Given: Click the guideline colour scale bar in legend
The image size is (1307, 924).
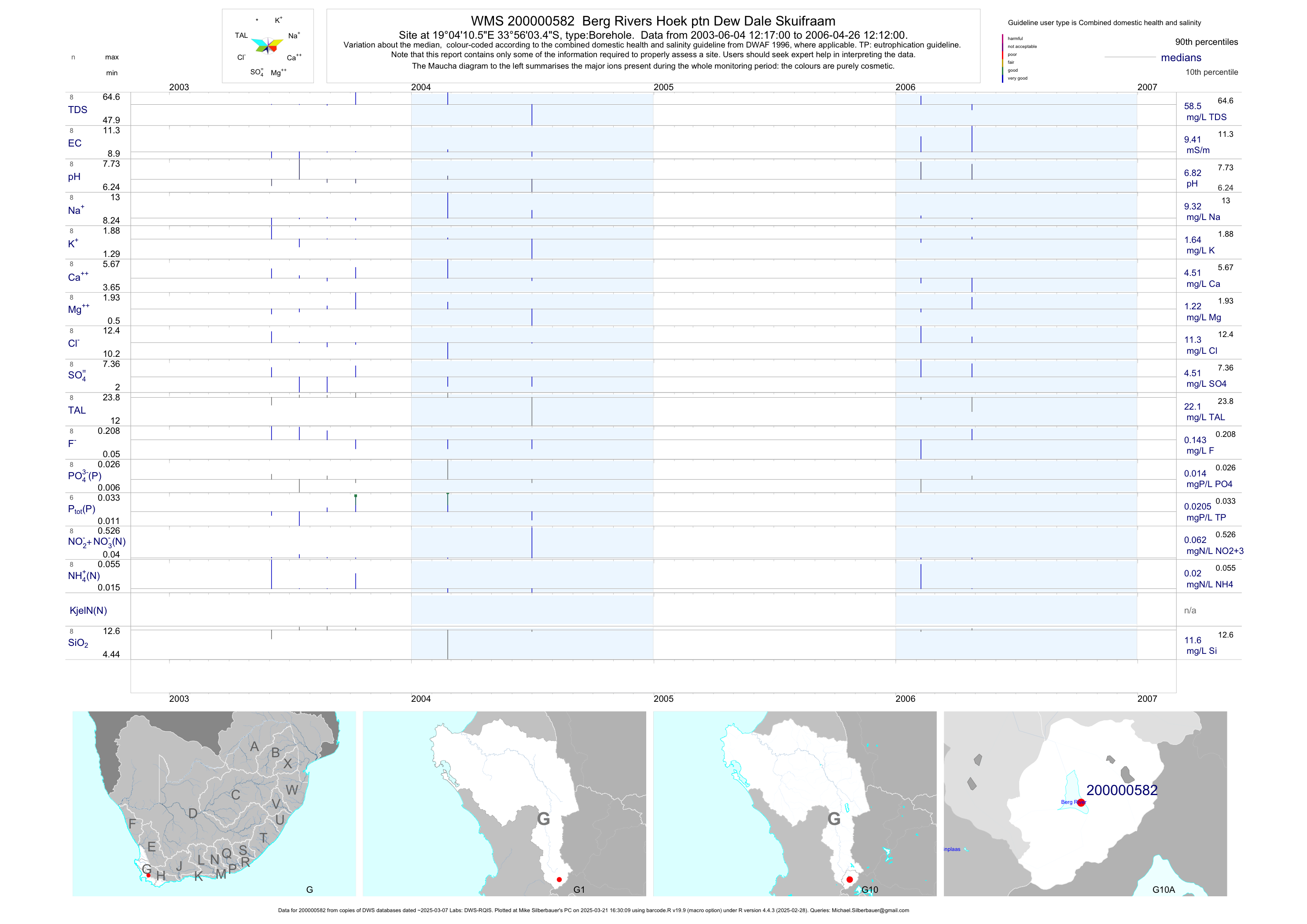Looking at the screenshot, I should coord(1002,59).
